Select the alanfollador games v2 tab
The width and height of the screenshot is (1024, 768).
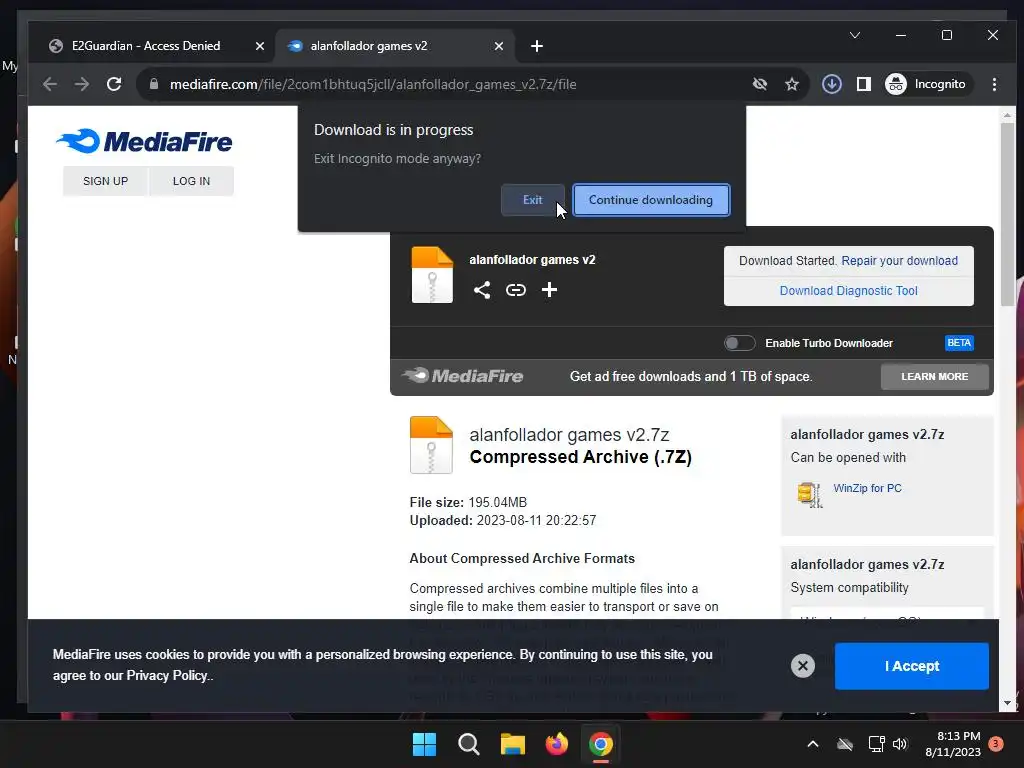click(x=369, y=46)
